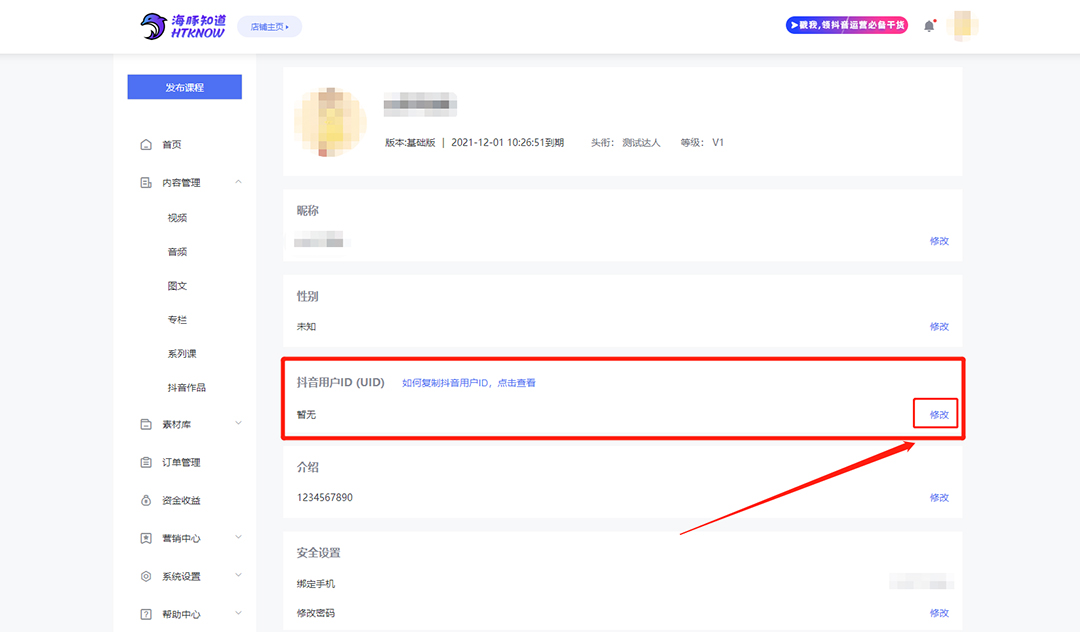Click the material library folder icon
This screenshot has height=632, width=1080.
[x=146, y=424]
